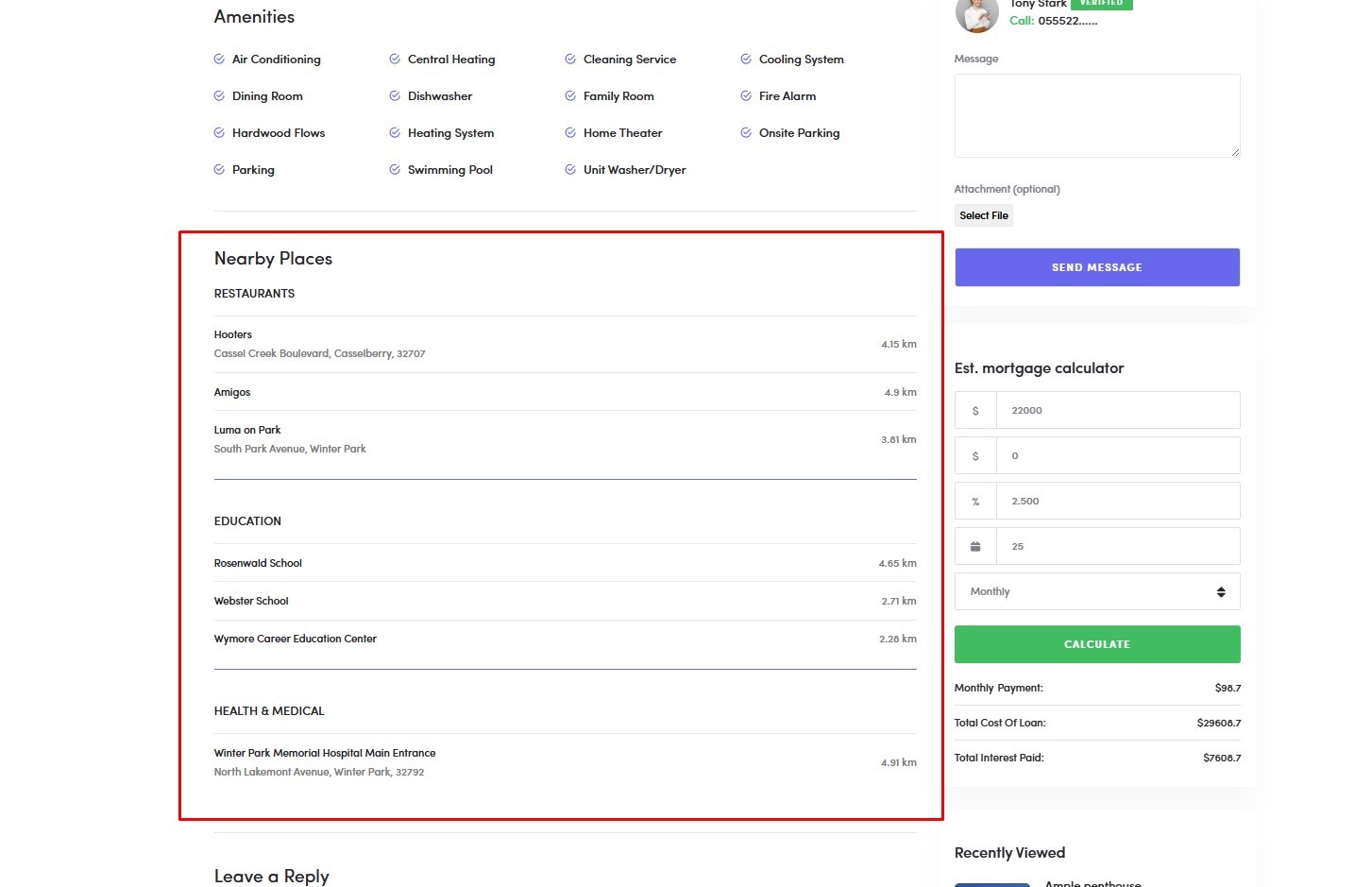Select a file to attach
Screen dimensions: 1372x887
pos(984,215)
